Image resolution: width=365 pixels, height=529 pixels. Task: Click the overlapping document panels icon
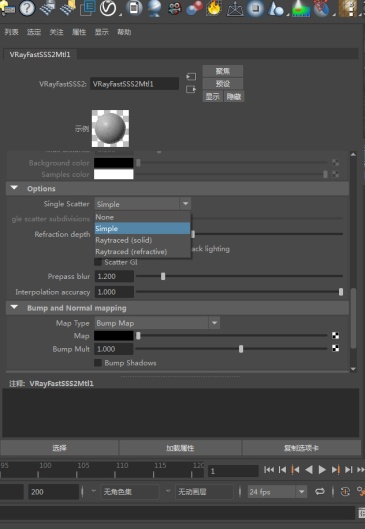(x=88, y=8)
